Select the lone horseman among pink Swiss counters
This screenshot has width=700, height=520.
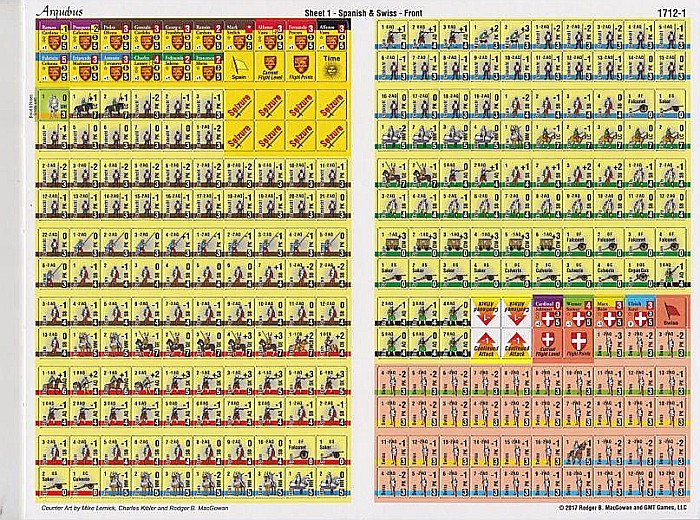(579, 449)
